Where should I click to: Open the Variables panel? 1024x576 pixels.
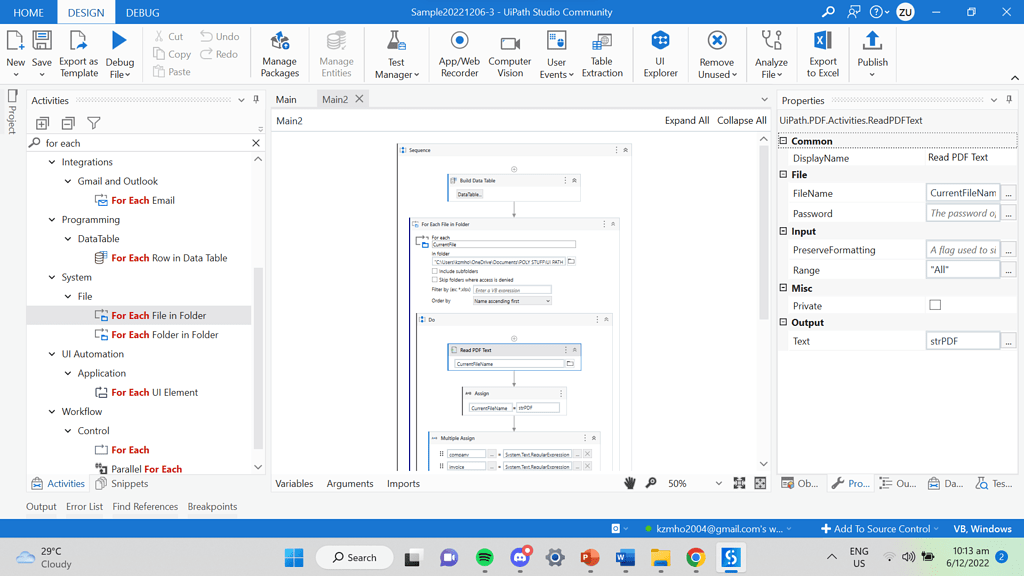point(294,483)
